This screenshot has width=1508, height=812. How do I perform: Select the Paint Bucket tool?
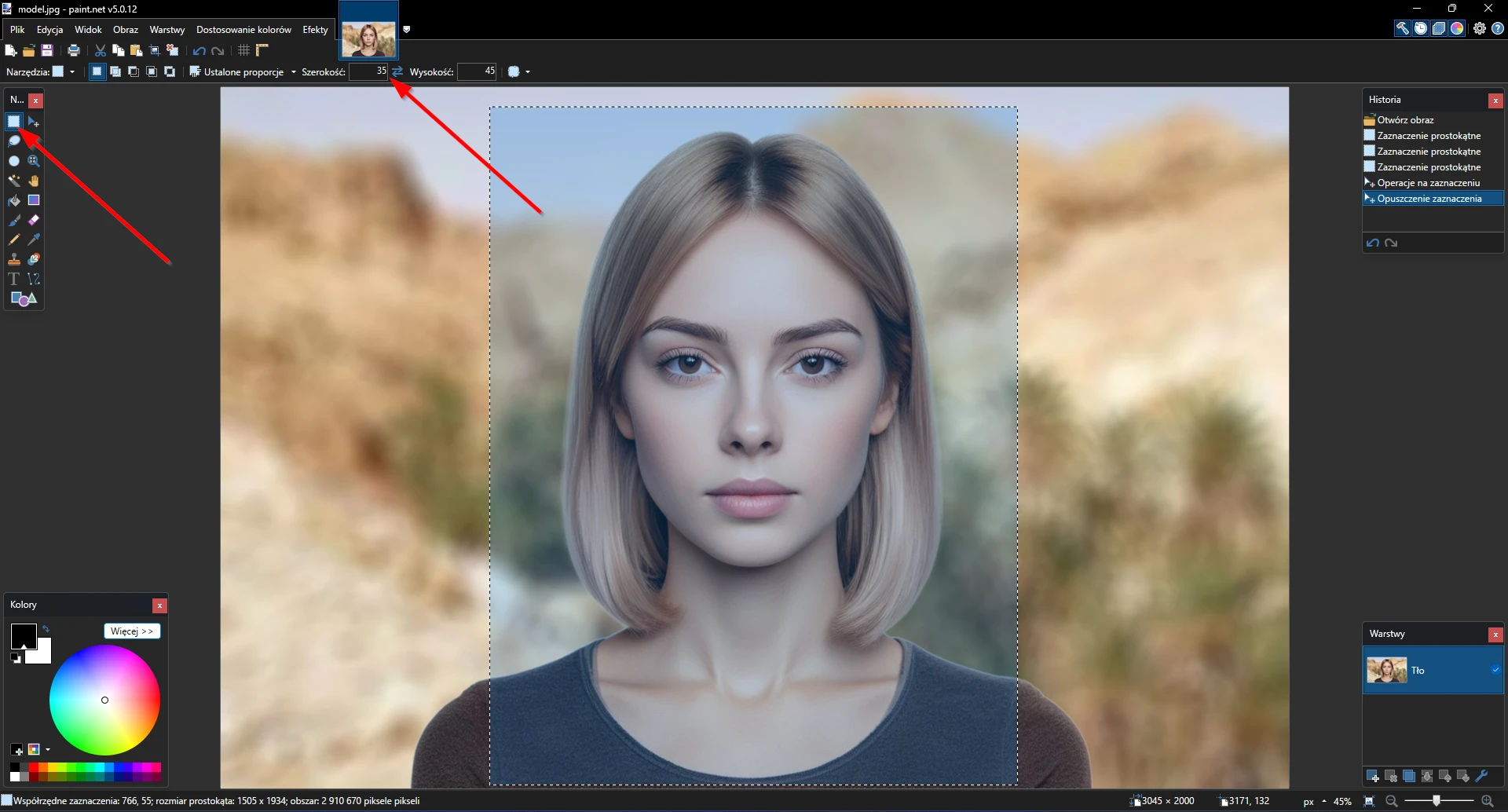[14, 200]
